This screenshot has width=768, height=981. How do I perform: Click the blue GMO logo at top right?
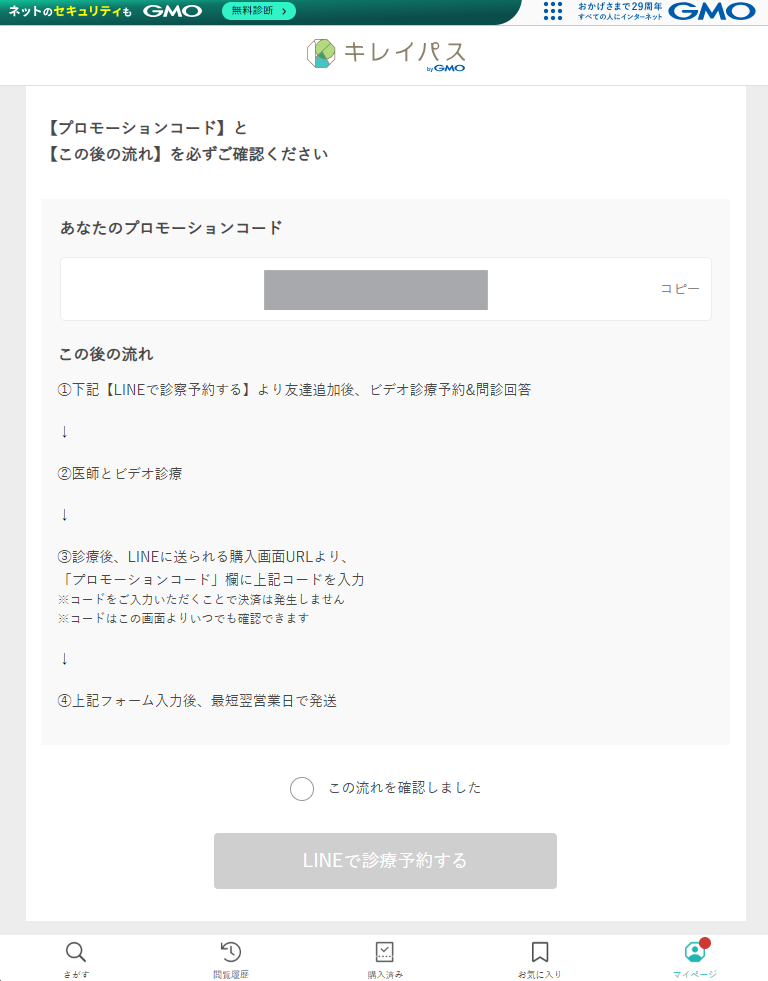(711, 12)
